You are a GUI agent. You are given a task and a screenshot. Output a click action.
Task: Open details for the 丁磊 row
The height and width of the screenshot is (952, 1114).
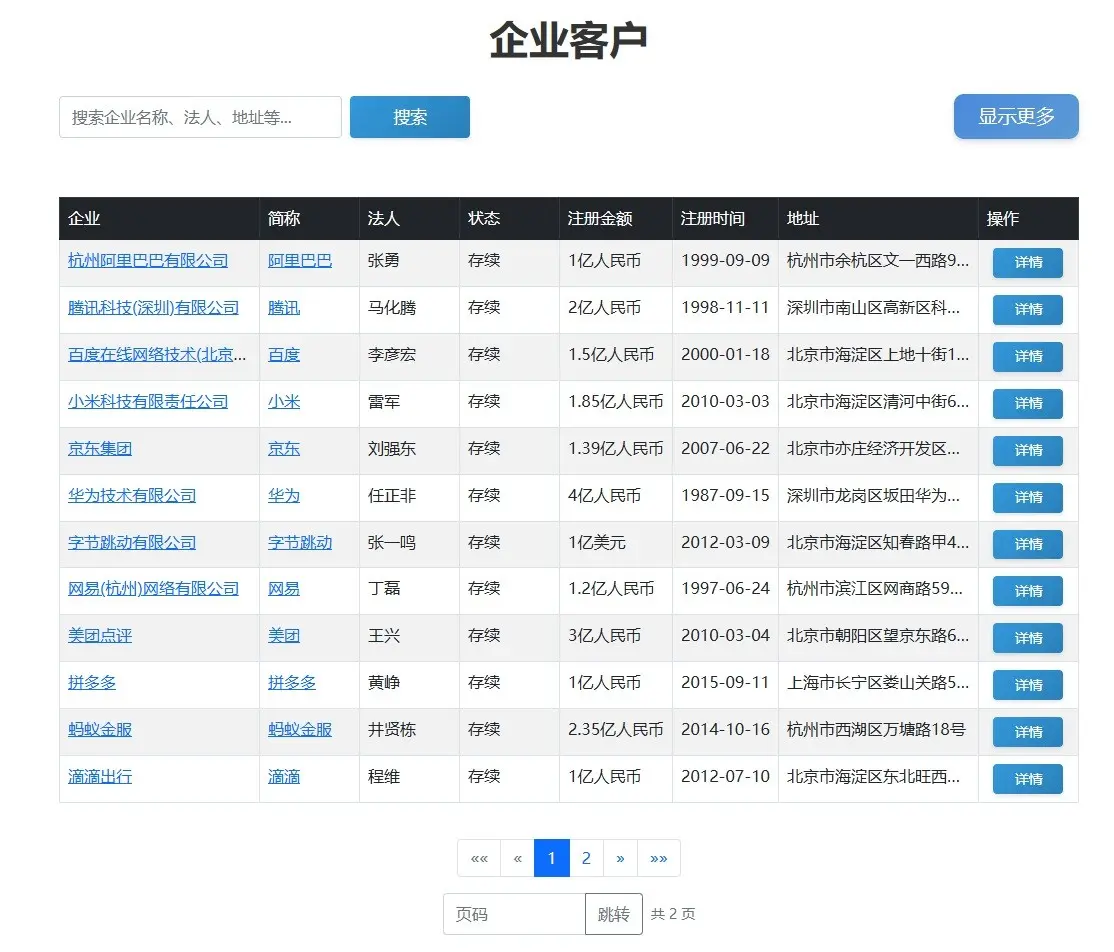tap(1027, 591)
